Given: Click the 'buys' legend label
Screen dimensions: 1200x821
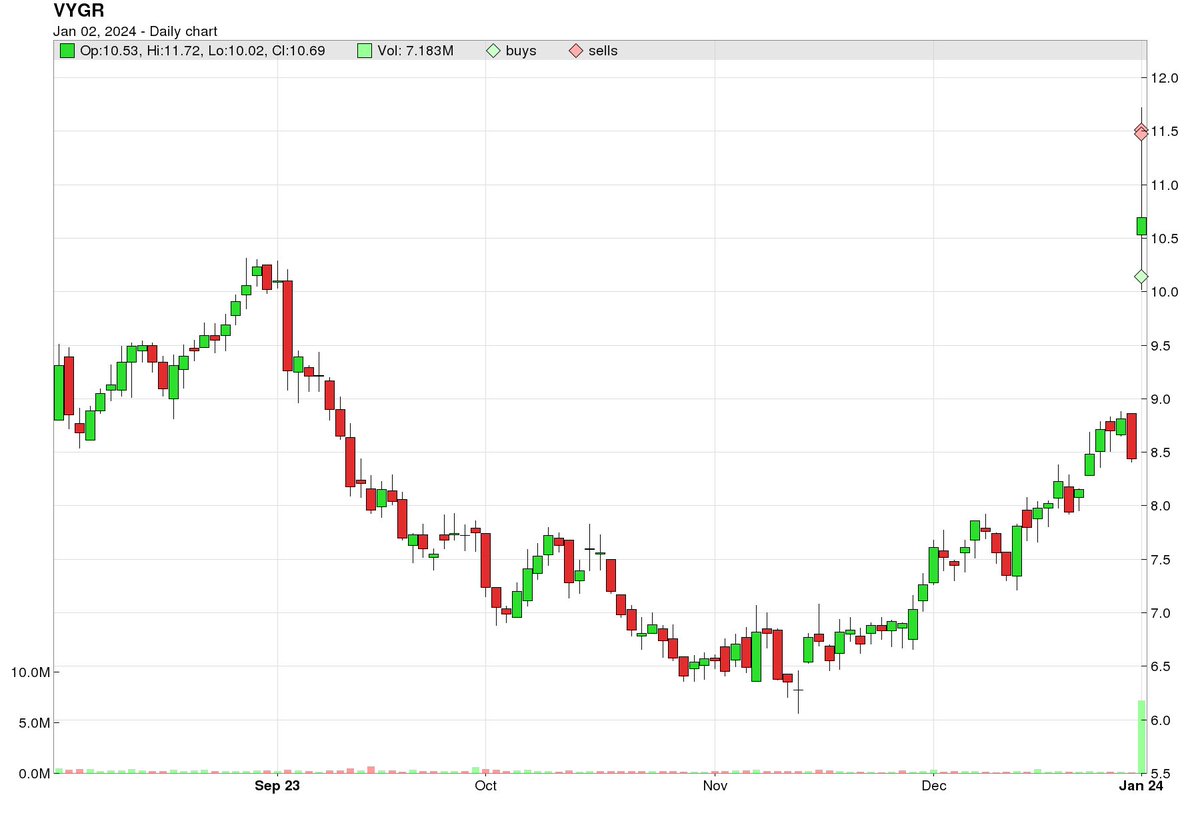Looking at the screenshot, I should pyautogui.click(x=521, y=50).
